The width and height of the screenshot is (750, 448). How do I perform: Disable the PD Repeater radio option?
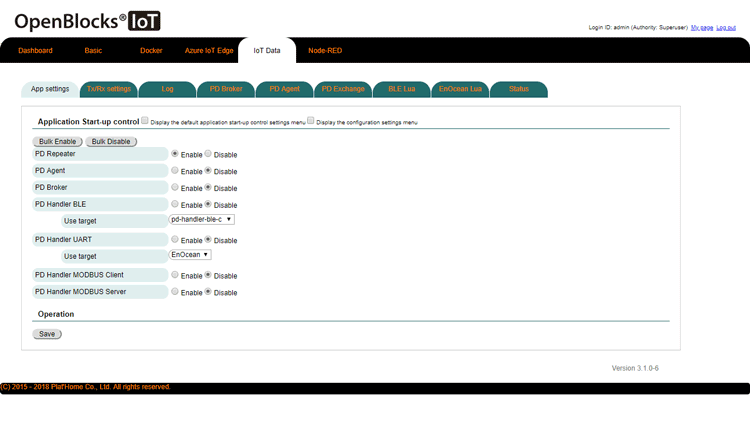208,154
